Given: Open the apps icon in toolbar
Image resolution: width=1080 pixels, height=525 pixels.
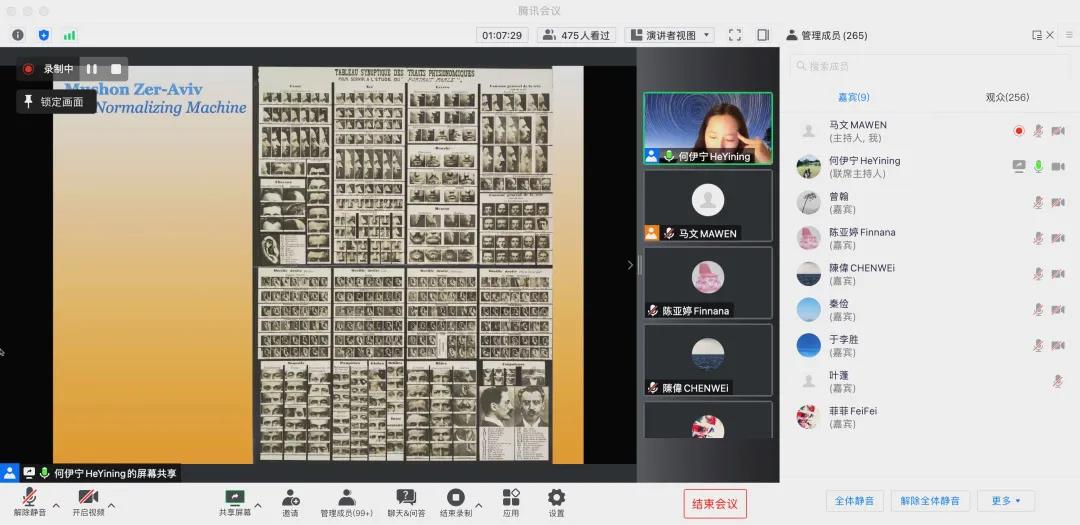Looking at the screenshot, I should pos(511,497).
